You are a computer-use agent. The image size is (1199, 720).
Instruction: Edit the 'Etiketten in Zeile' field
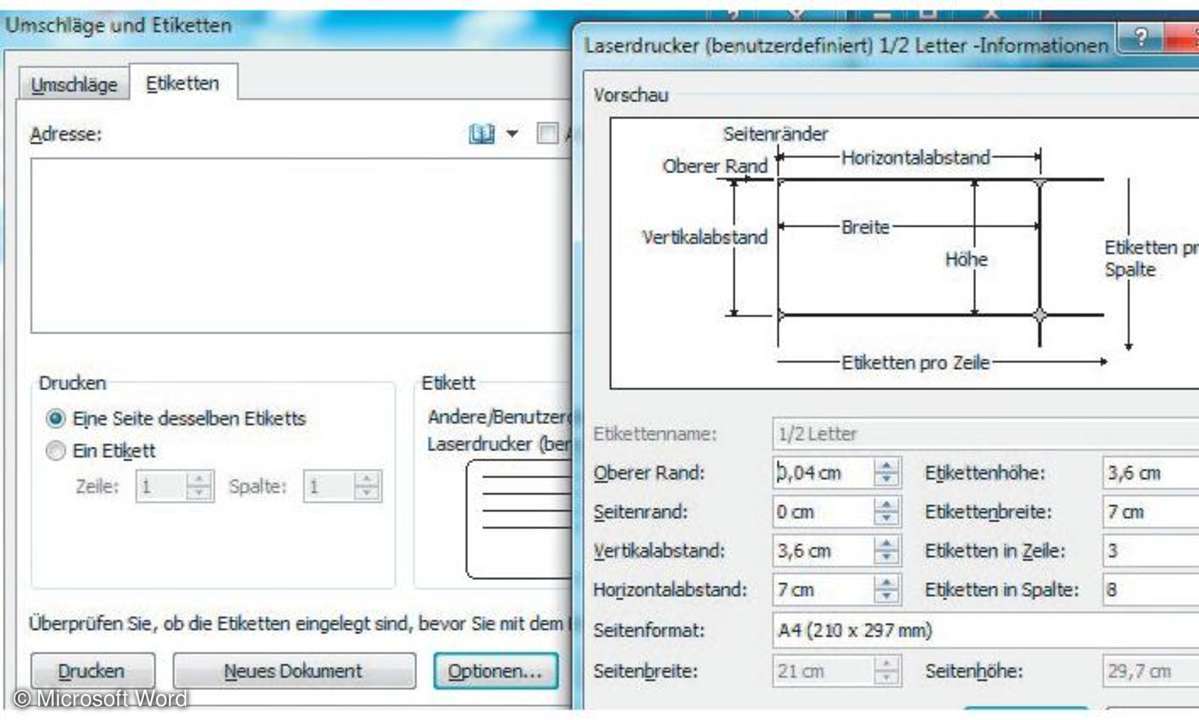click(x=1151, y=551)
